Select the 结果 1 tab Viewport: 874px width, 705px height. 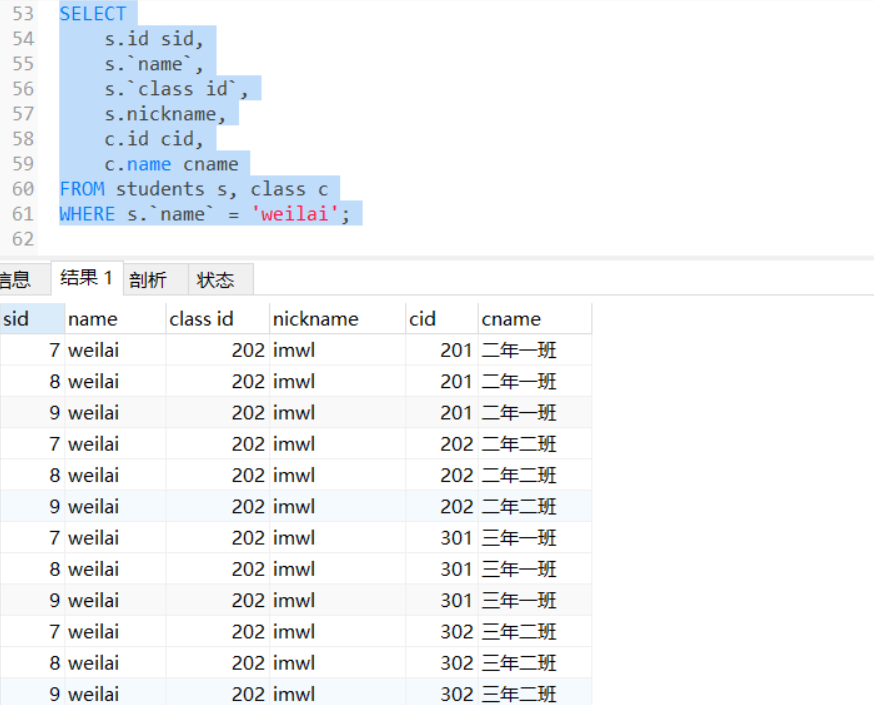[86, 278]
